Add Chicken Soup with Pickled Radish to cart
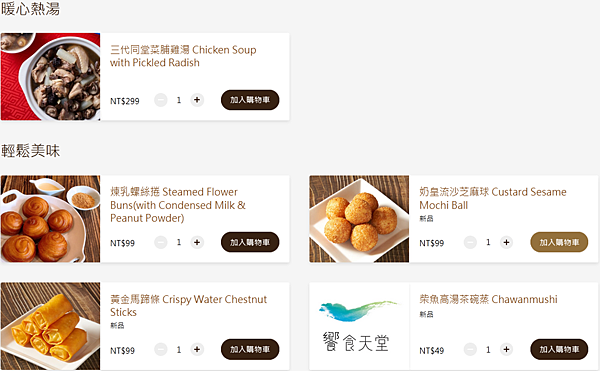 pyautogui.click(x=250, y=100)
